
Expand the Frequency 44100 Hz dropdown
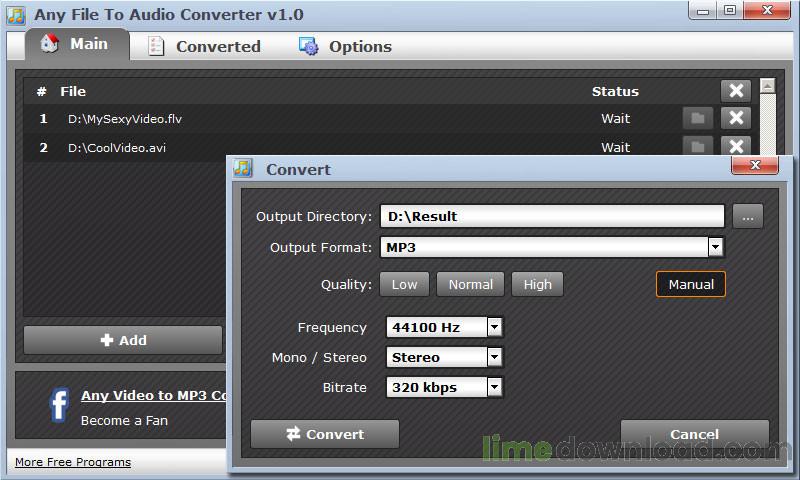494,327
